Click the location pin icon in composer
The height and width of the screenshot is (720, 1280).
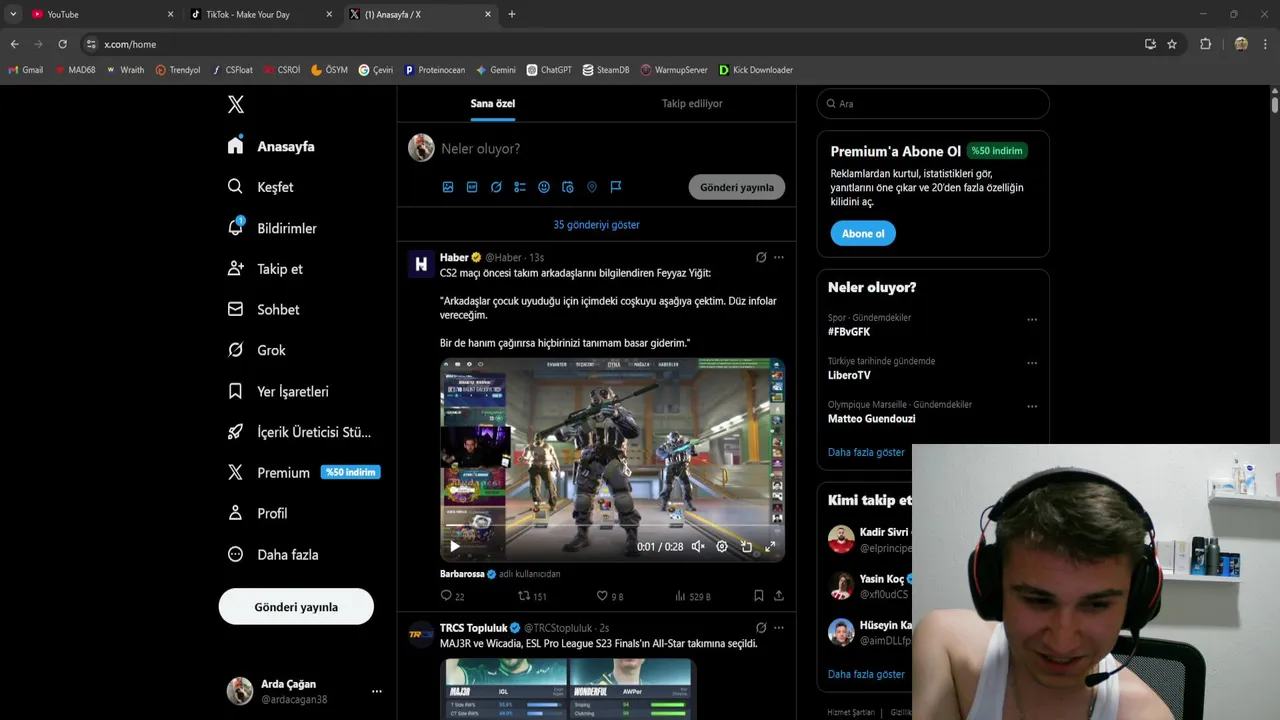pyautogui.click(x=592, y=187)
